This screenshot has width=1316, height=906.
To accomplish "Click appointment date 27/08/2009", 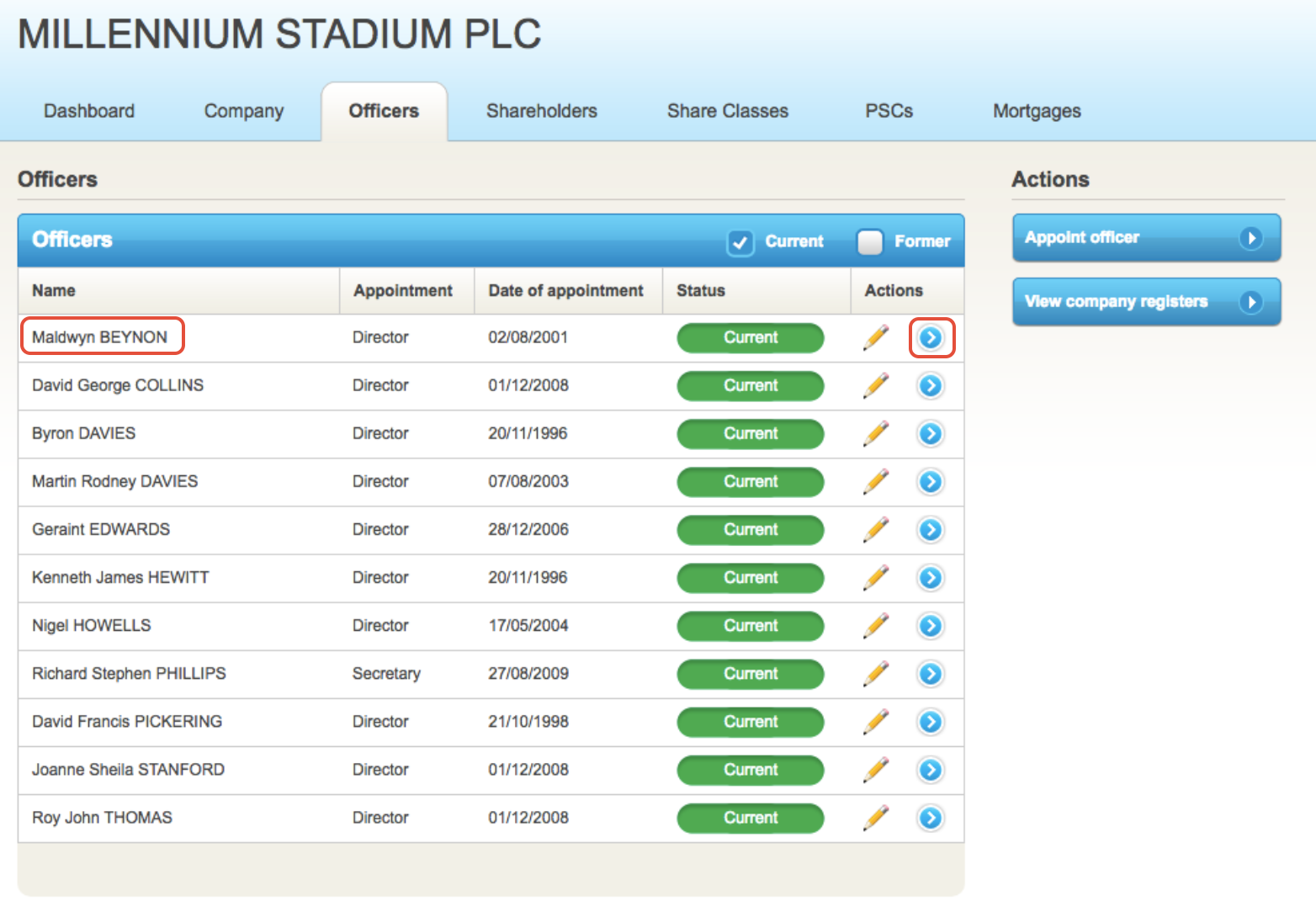I will 528,673.
